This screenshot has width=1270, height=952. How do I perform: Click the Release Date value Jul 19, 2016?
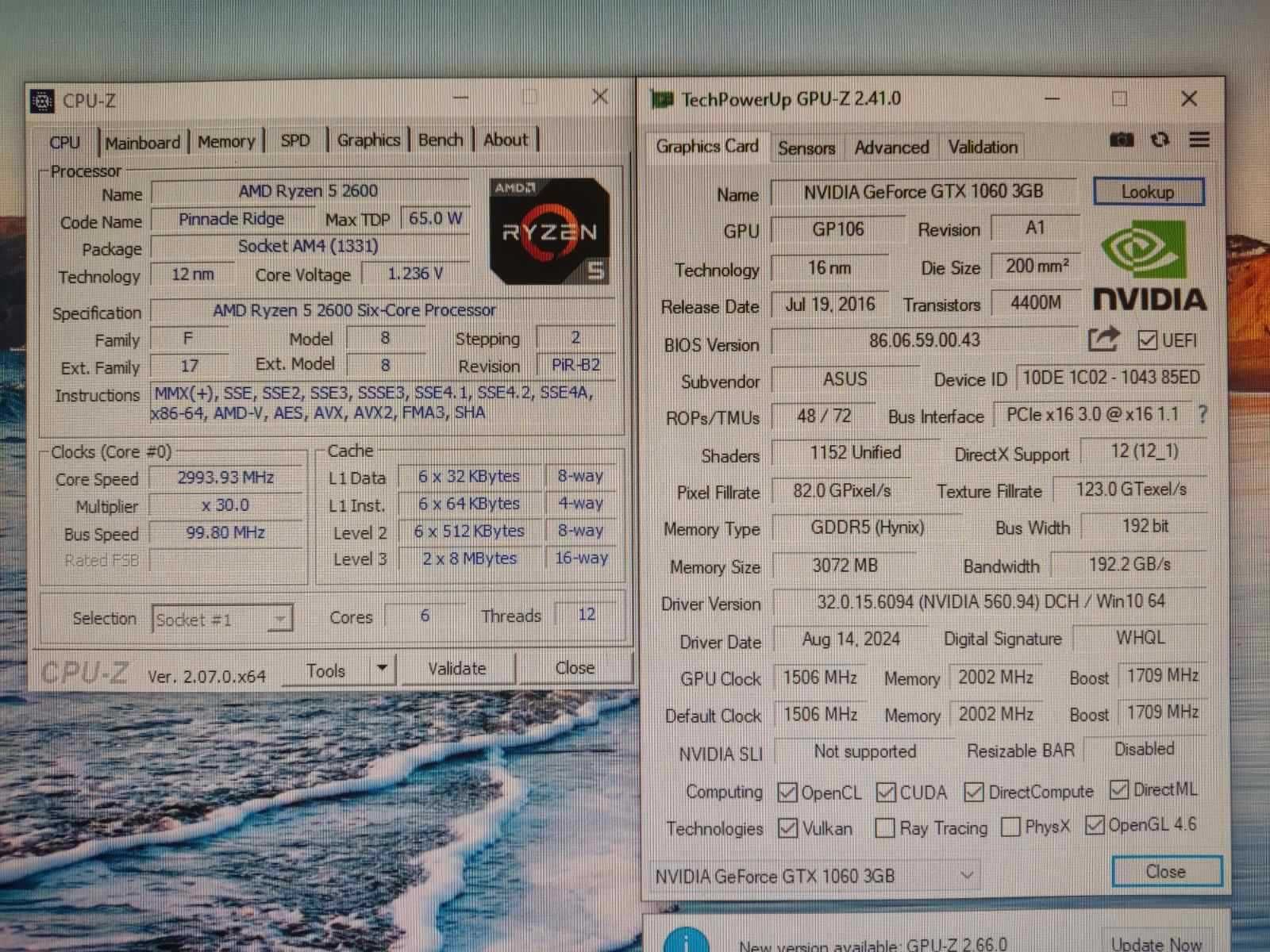point(830,305)
